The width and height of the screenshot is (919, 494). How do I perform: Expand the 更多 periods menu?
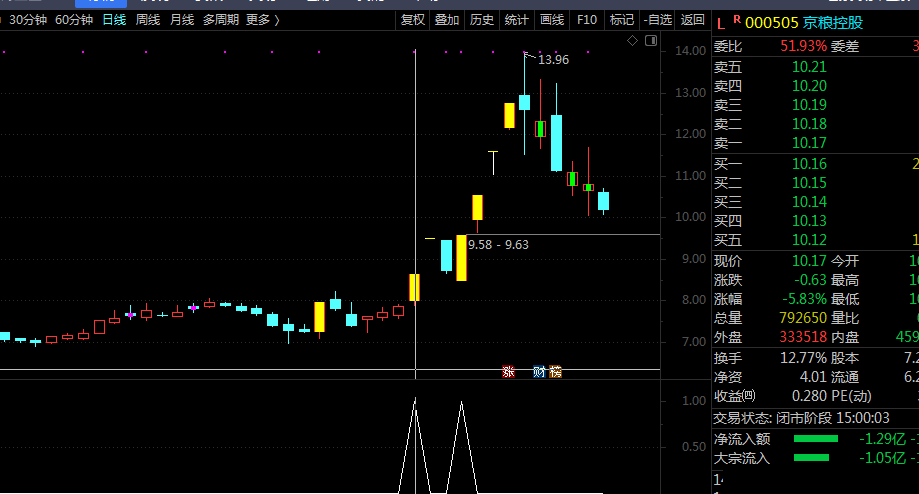tap(263, 20)
